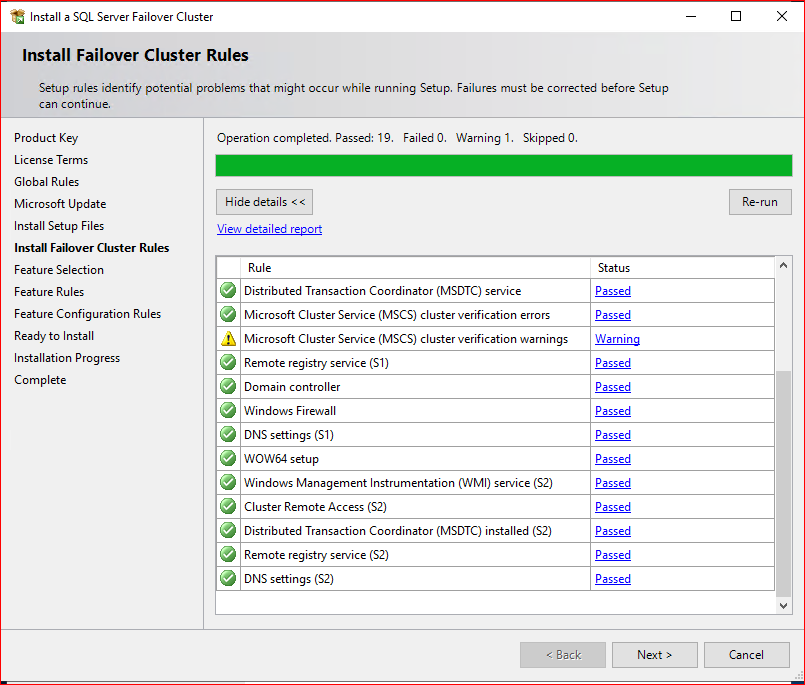The width and height of the screenshot is (805, 685).
Task: Select Install Failover Cluster Rules step
Action: point(91,248)
